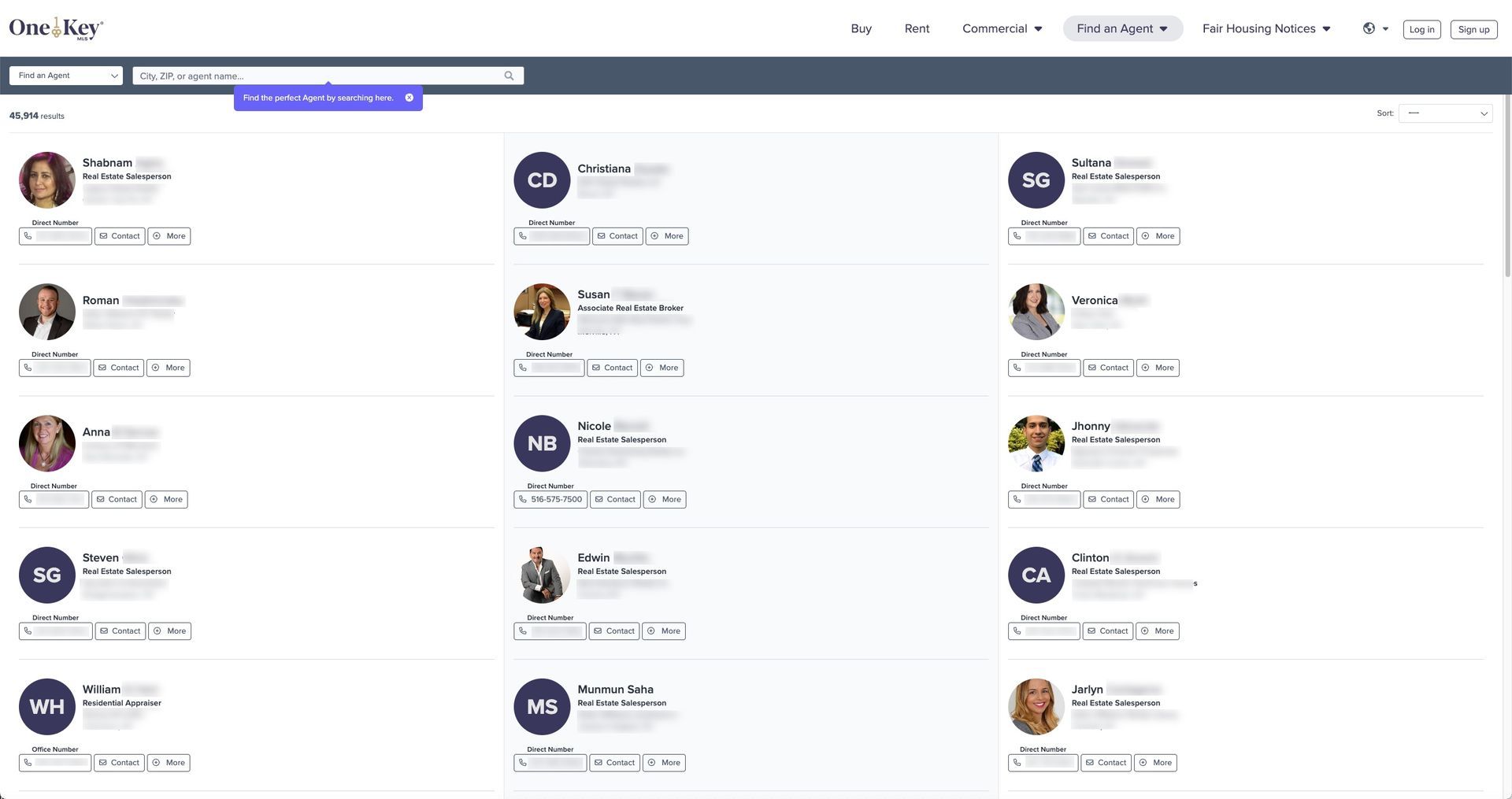Screen dimensions: 1512x799
Task: Contact agent Jhonny
Action: coord(1109,499)
